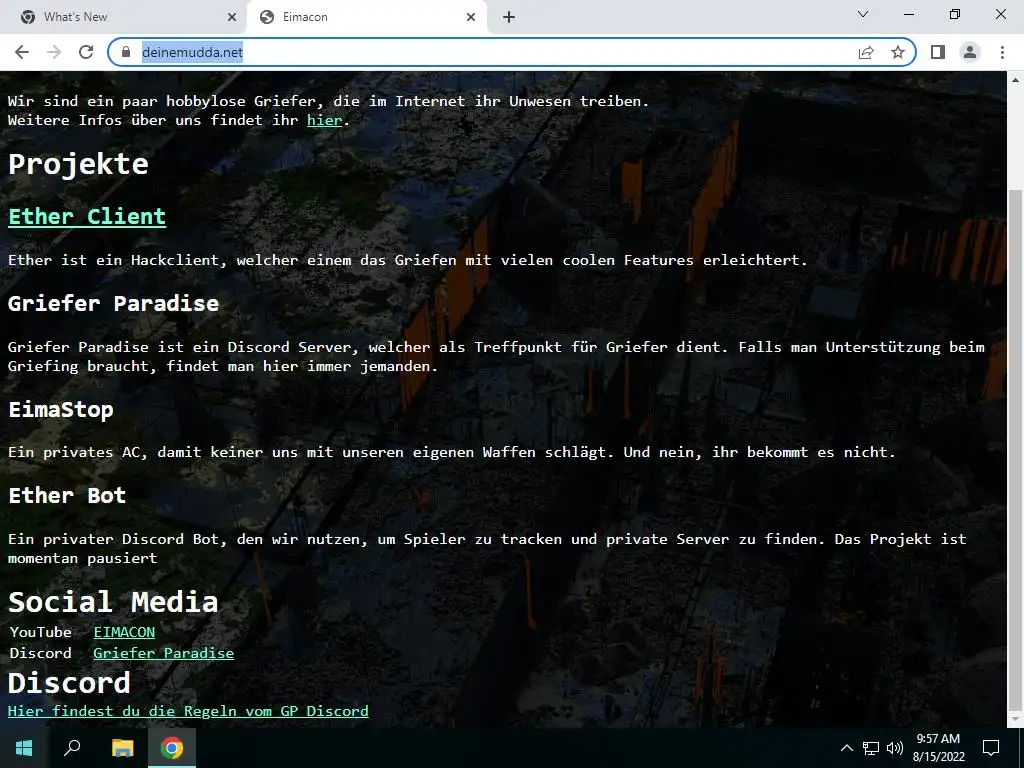Follow the 'hier' link for more info
The height and width of the screenshot is (768, 1024).
coord(325,120)
